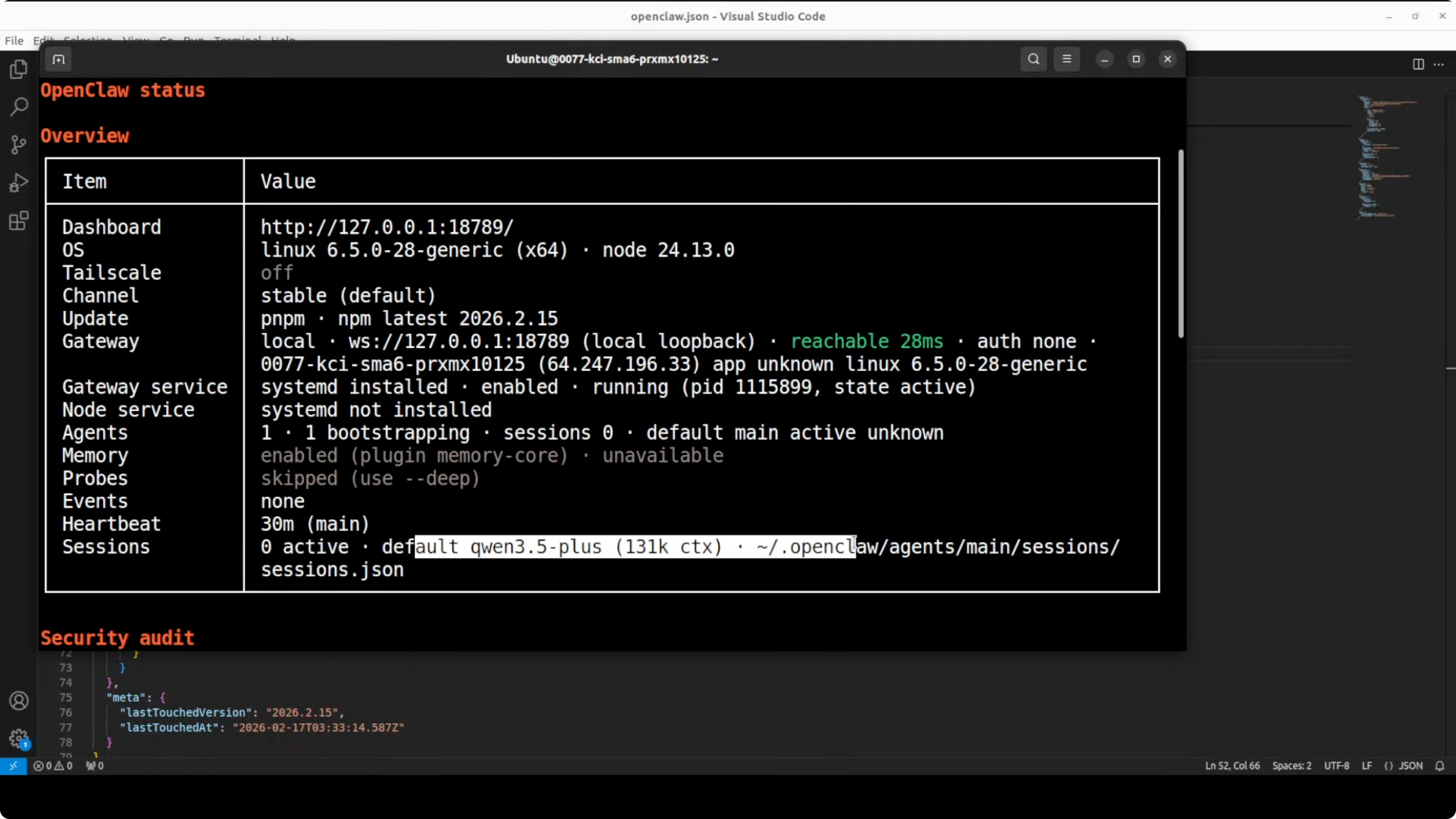The image size is (1456, 819).
Task: Open the Search view in activity bar
Action: tap(19, 107)
